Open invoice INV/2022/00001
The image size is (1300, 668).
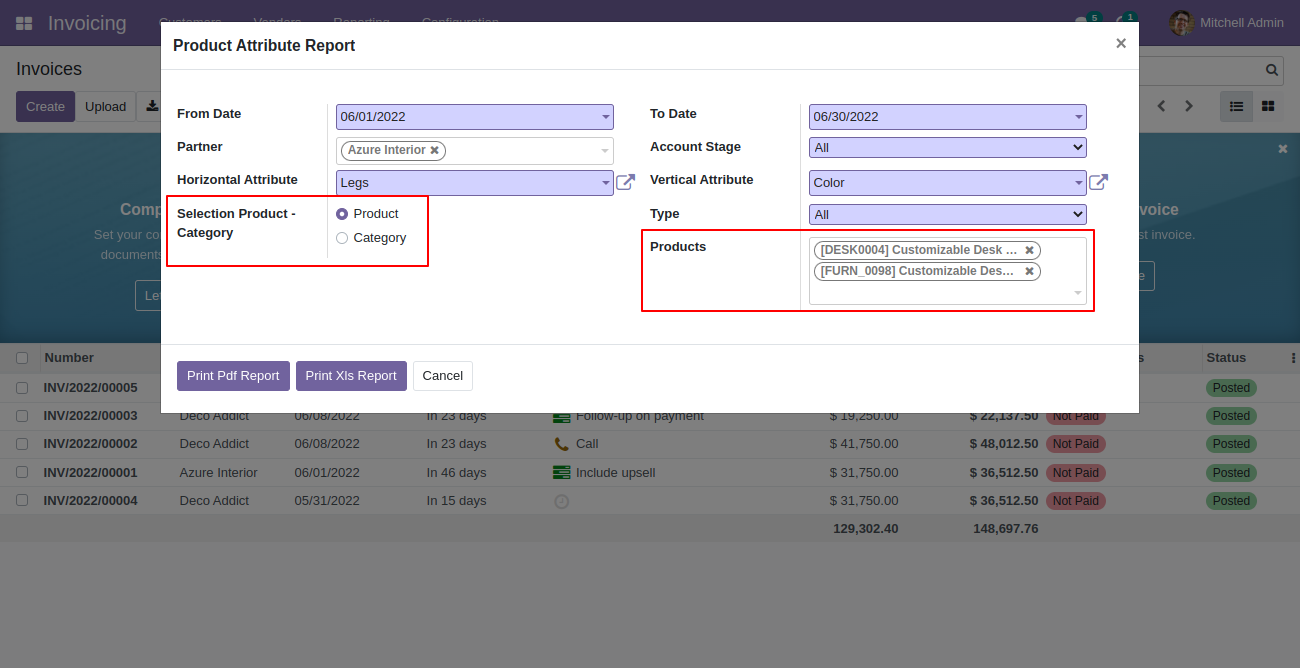point(90,472)
